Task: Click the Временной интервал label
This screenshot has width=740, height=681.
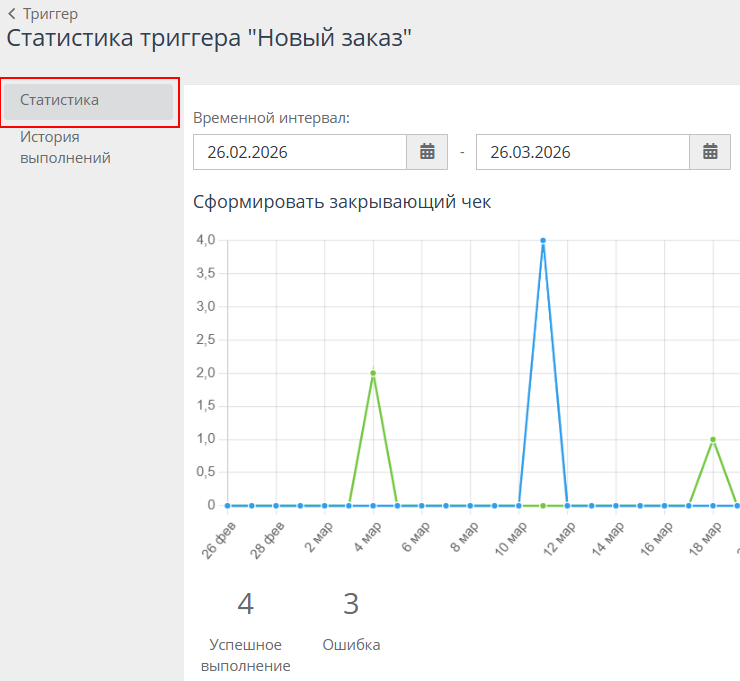Action: (271, 118)
